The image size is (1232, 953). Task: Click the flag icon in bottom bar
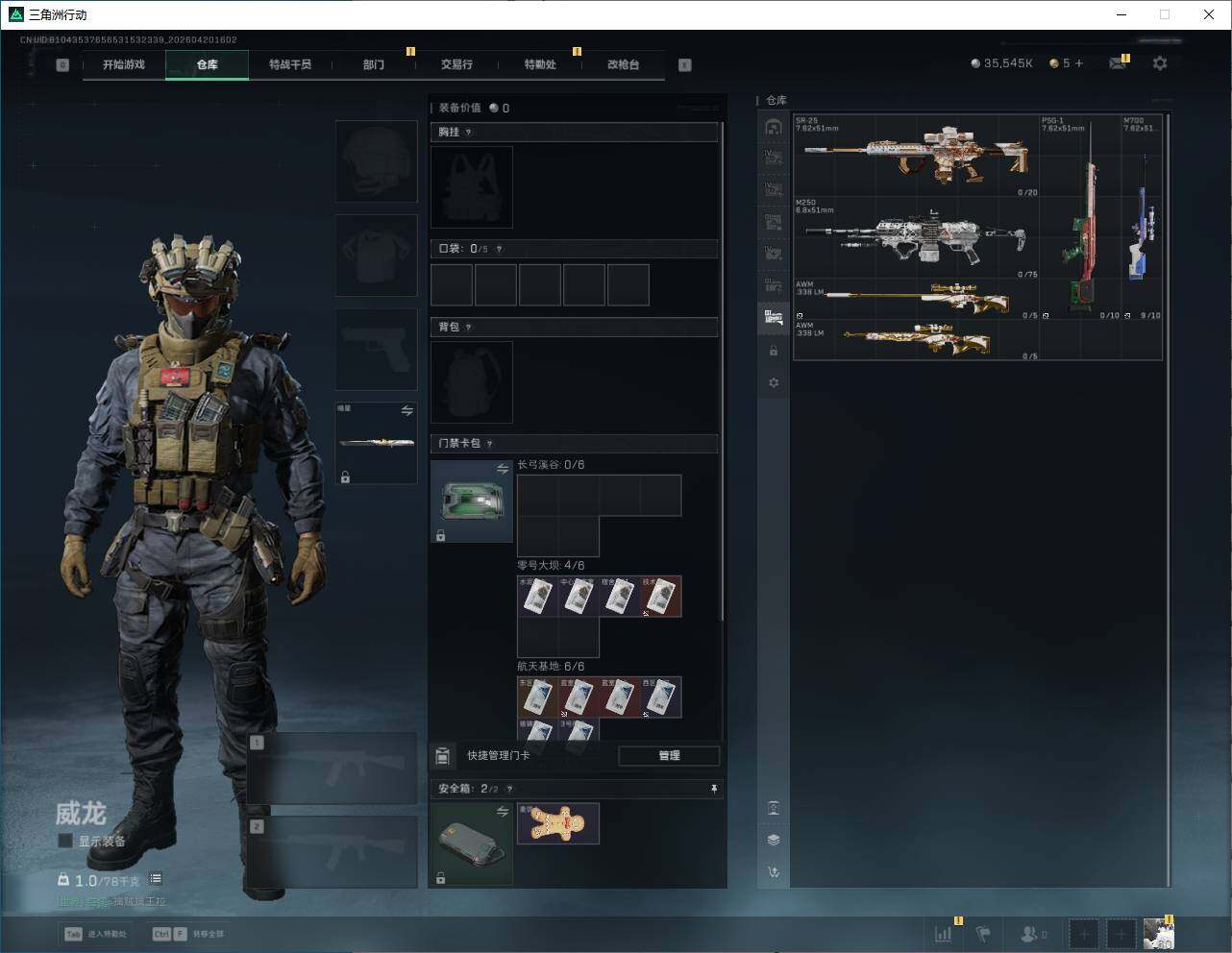(984, 933)
